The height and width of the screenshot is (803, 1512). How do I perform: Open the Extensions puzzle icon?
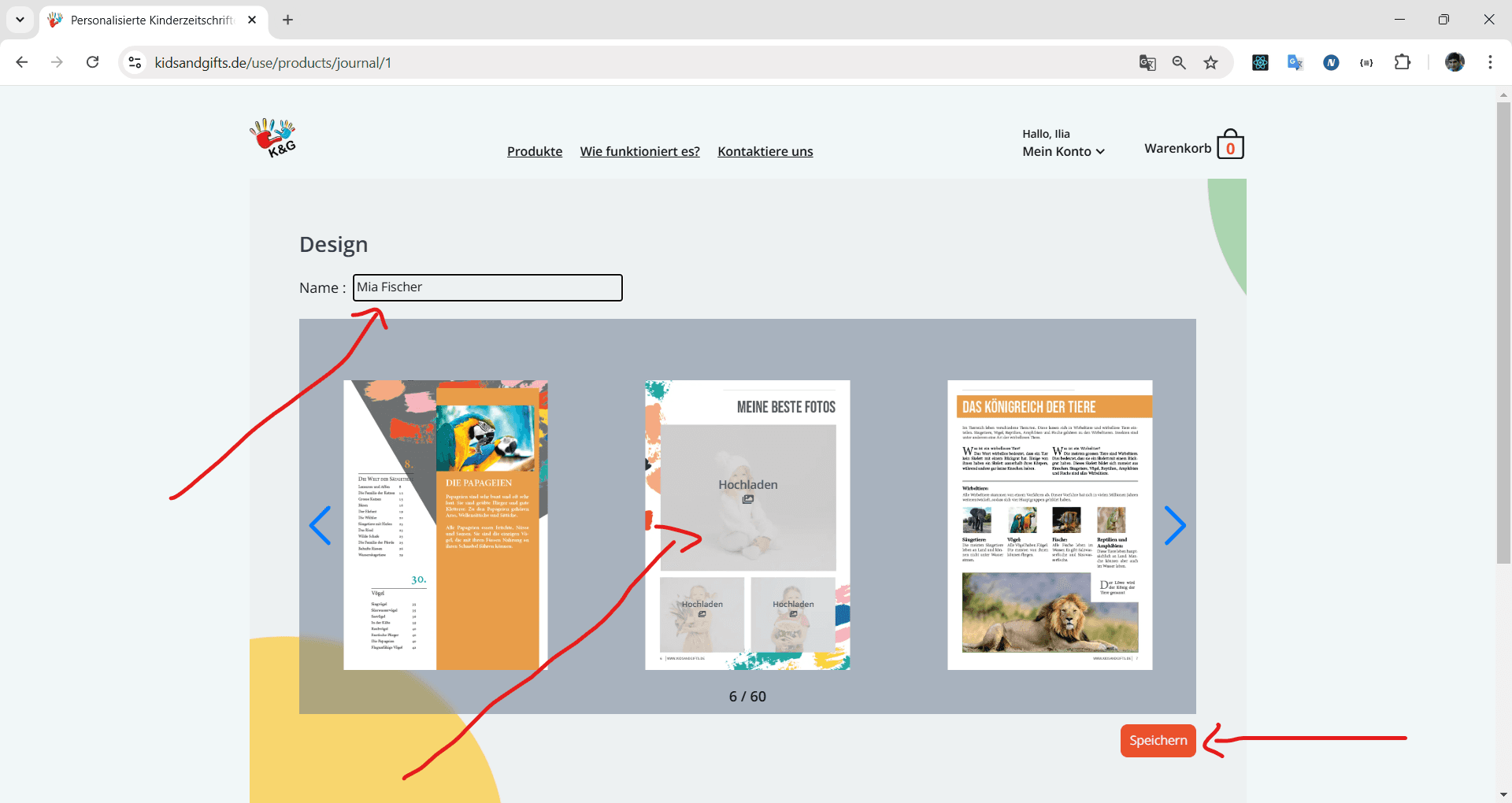coord(1402,63)
